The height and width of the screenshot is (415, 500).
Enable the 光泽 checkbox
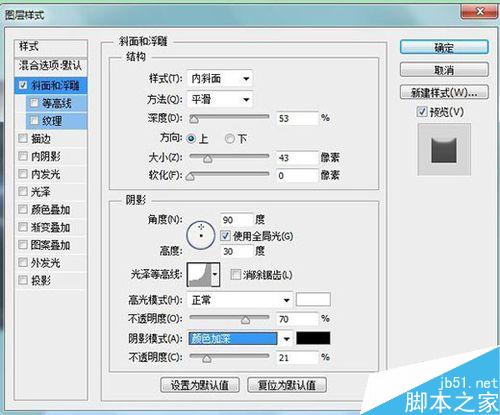[x=23, y=191]
